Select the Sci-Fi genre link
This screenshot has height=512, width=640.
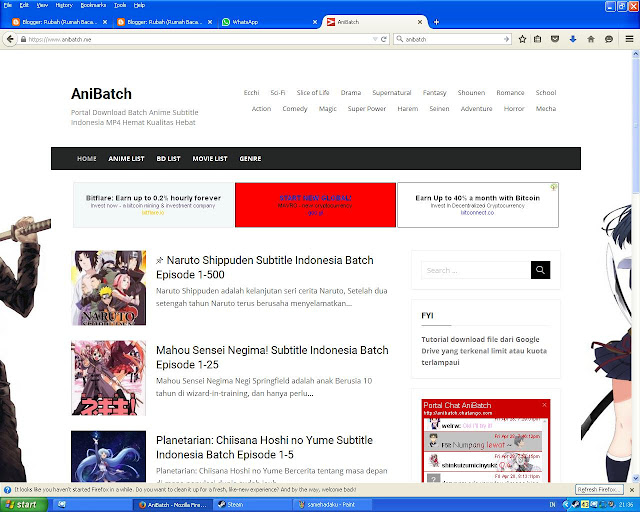click(x=278, y=93)
